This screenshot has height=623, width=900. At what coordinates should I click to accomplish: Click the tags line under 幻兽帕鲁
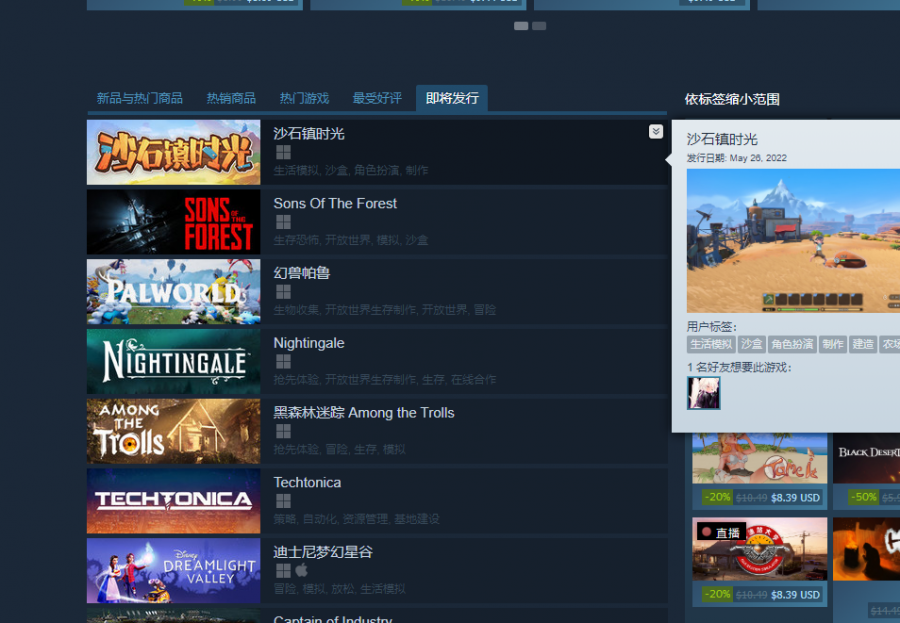click(385, 310)
